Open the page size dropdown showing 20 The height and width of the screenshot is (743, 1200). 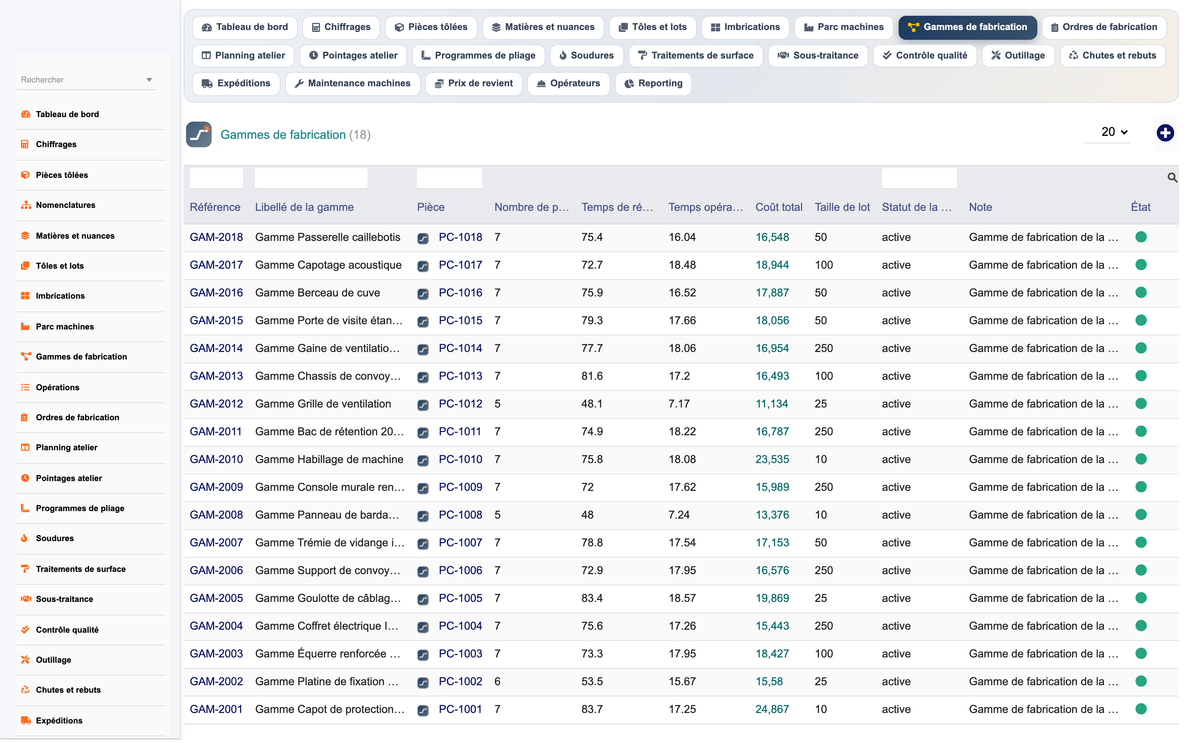pos(1108,132)
